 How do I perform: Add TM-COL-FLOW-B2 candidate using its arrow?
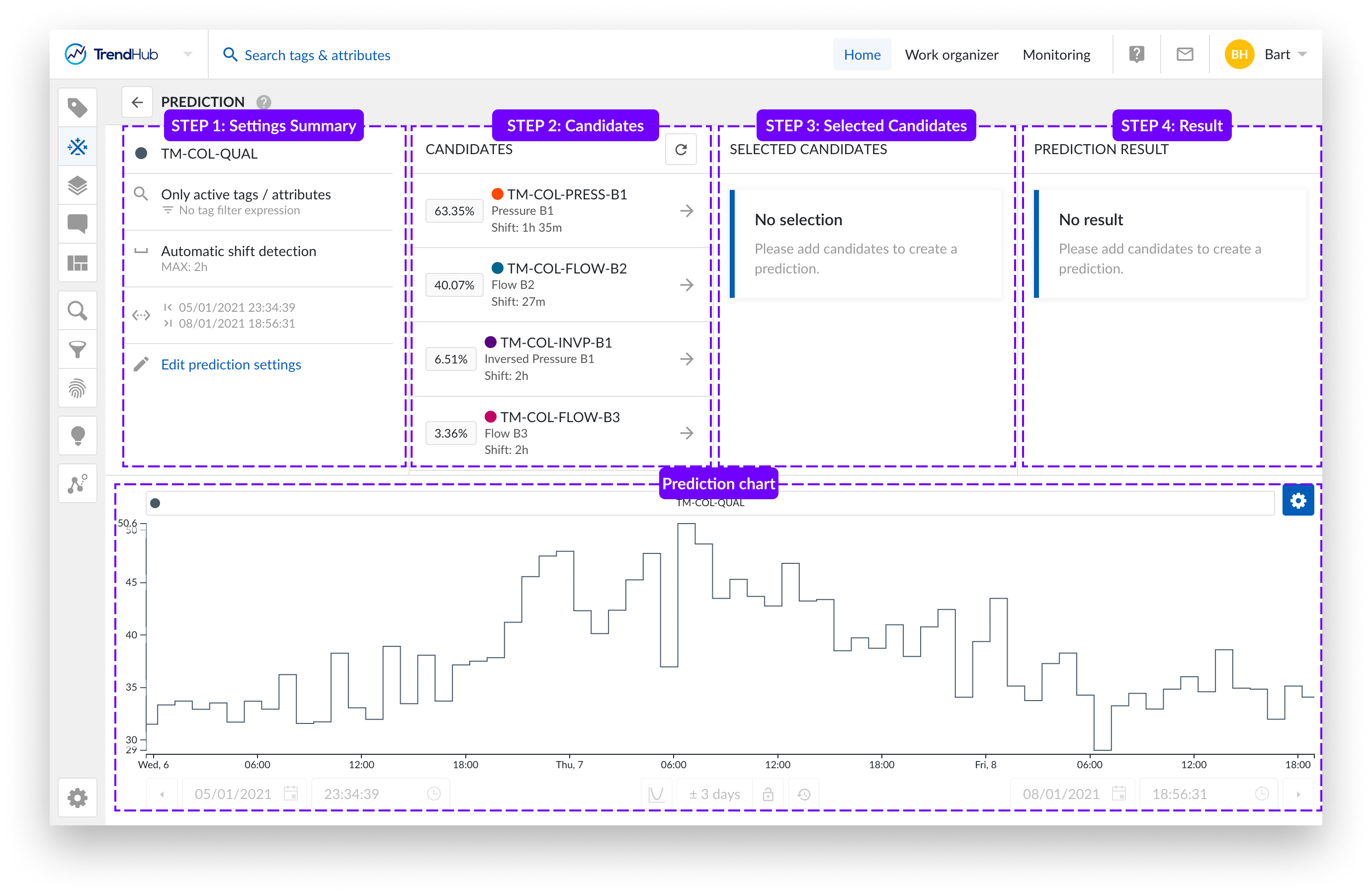point(686,285)
